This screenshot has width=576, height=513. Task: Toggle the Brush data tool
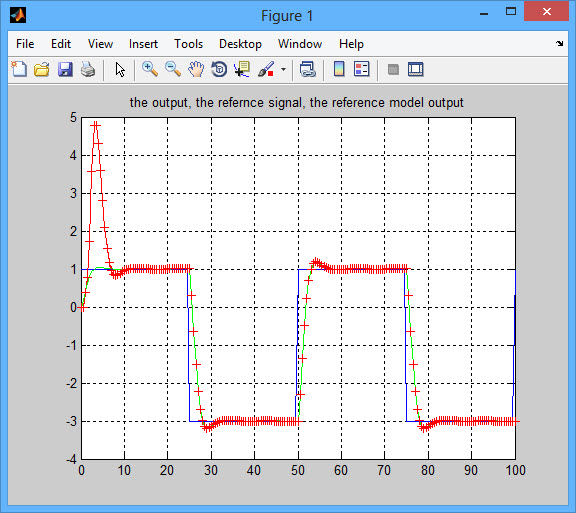tap(266, 69)
